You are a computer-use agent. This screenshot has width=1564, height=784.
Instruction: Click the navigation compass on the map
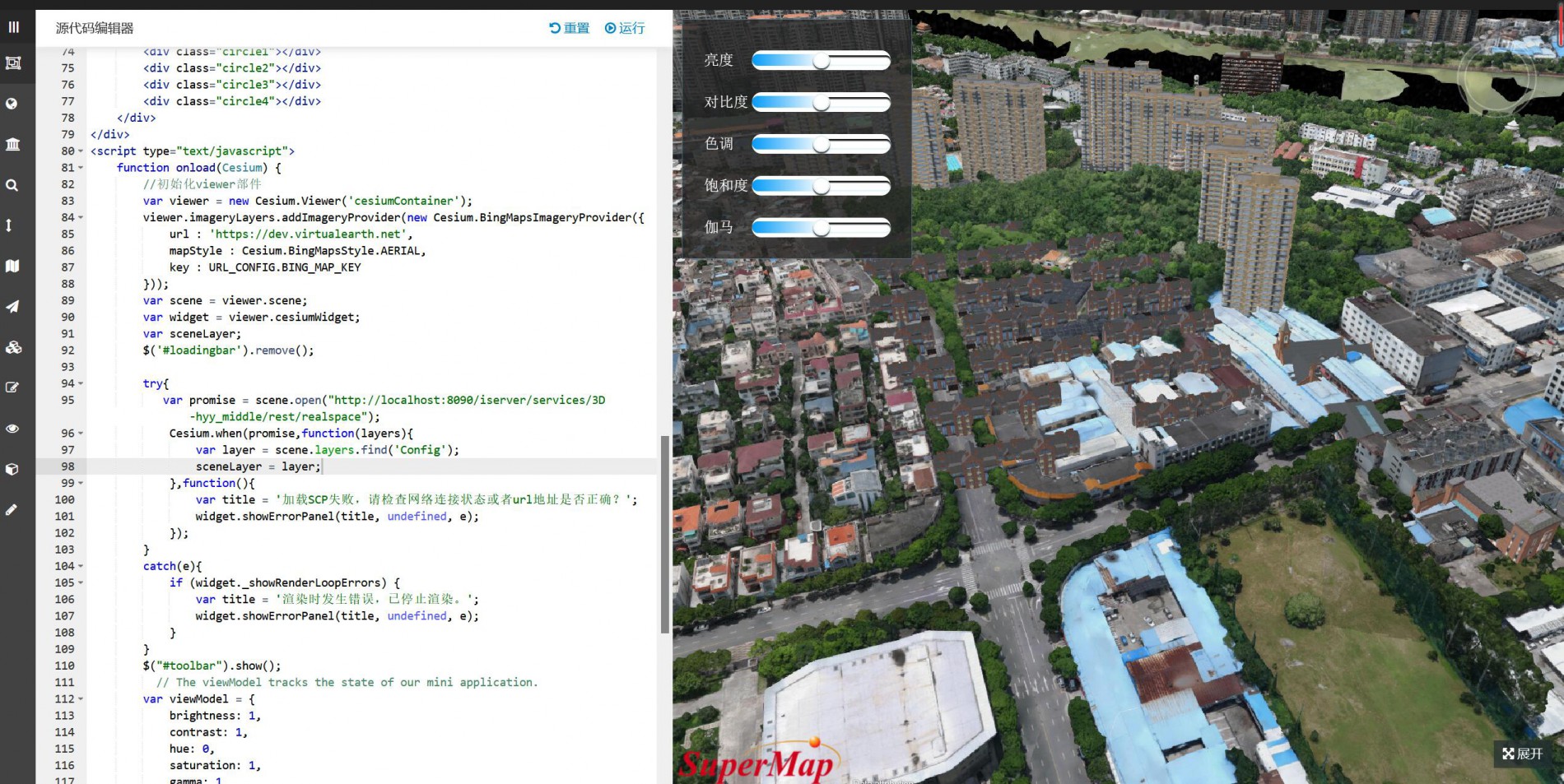tap(1496, 78)
